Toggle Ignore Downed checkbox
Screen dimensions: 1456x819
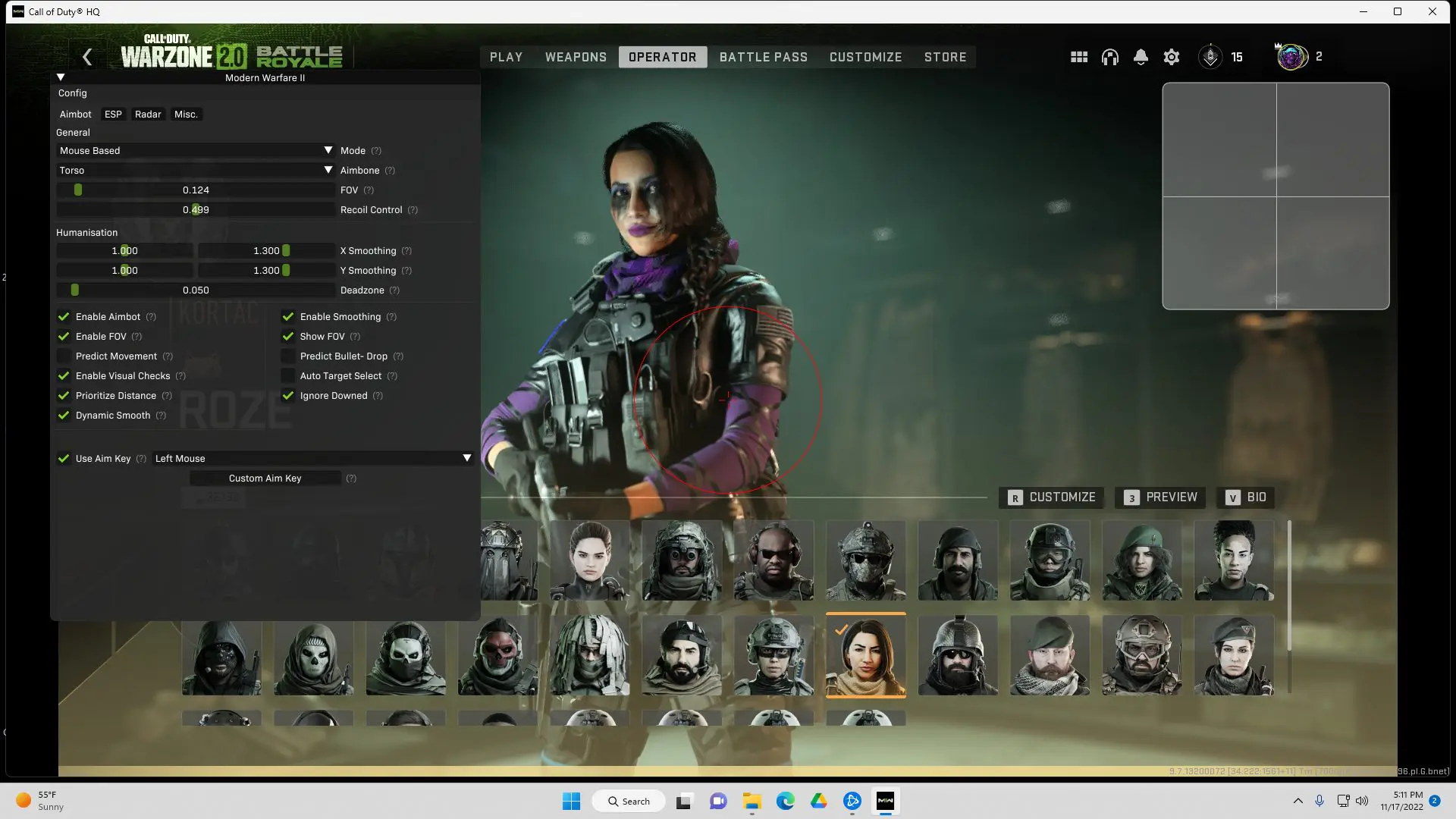(x=288, y=395)
